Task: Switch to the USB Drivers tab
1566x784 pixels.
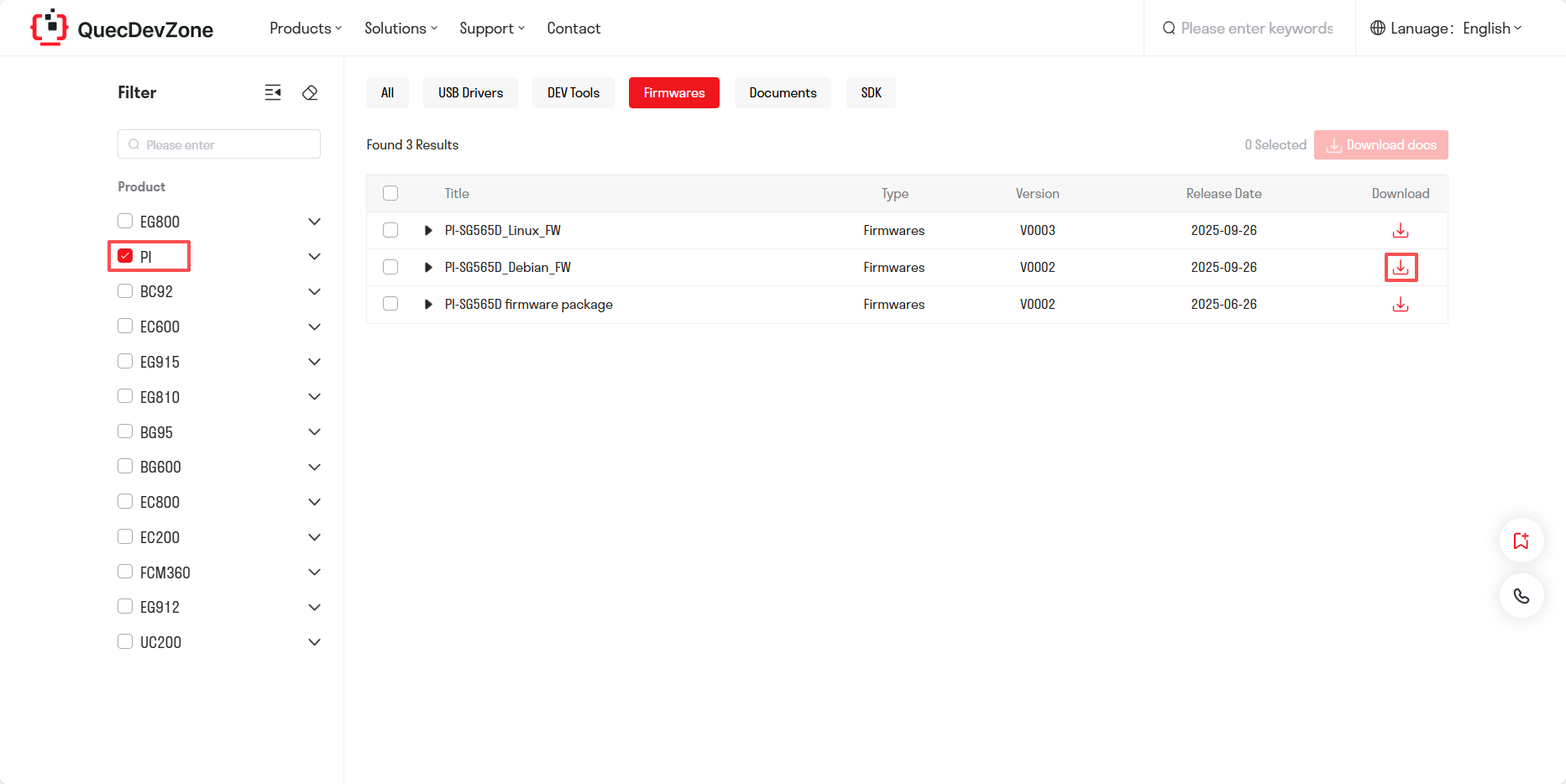Action: click(470, 93)
